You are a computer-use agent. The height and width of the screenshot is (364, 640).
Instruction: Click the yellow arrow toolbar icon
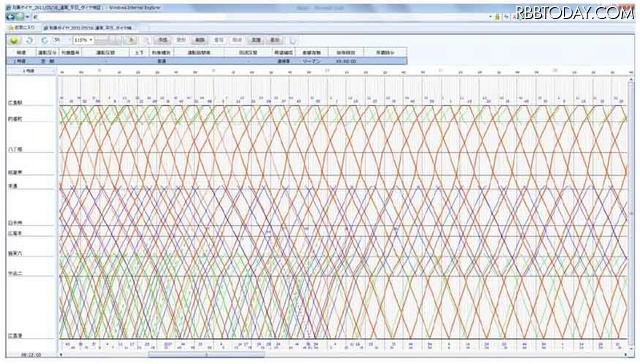coord(131,40)
